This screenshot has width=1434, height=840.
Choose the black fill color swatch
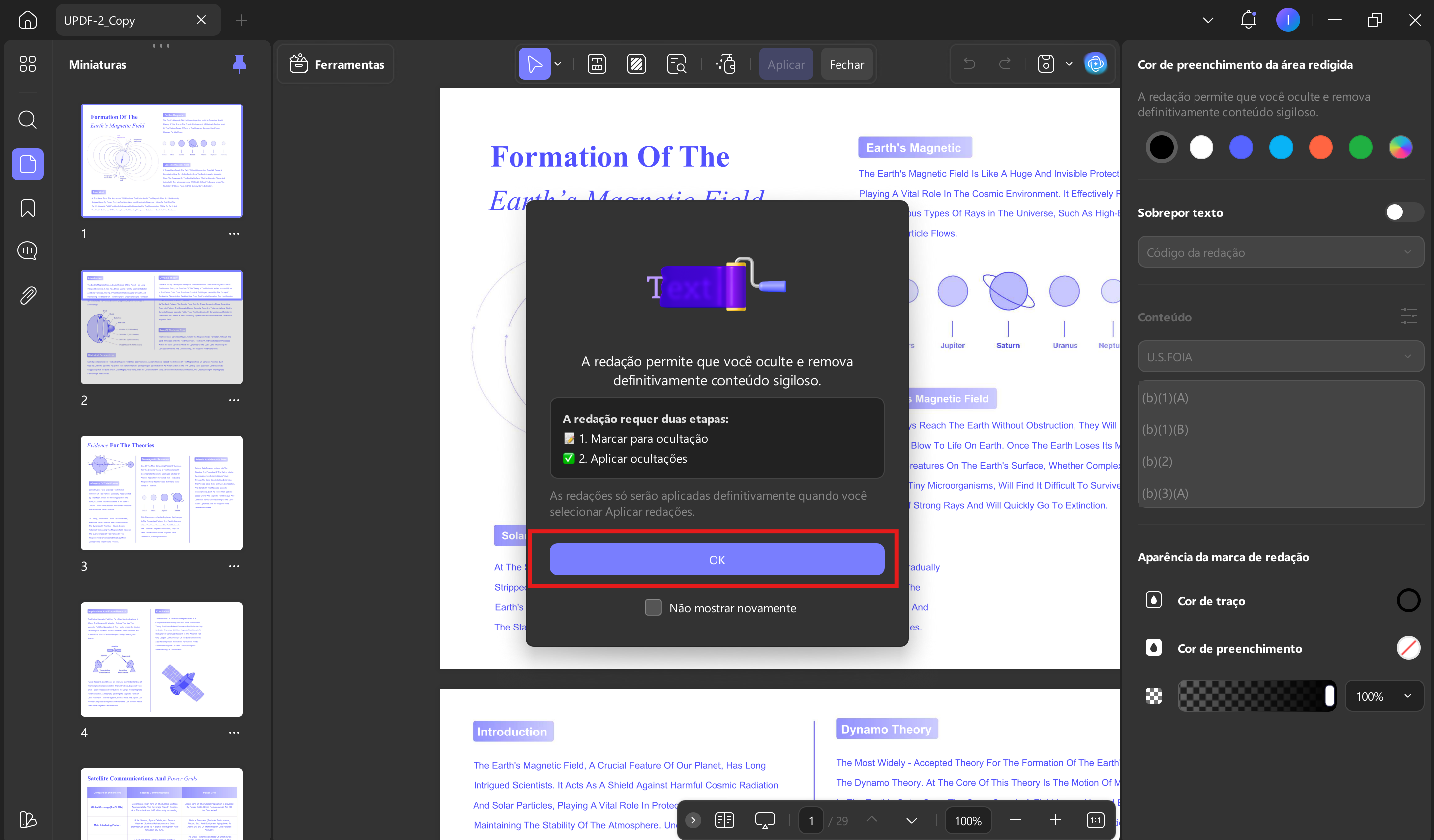click(x=1161, y=147)
